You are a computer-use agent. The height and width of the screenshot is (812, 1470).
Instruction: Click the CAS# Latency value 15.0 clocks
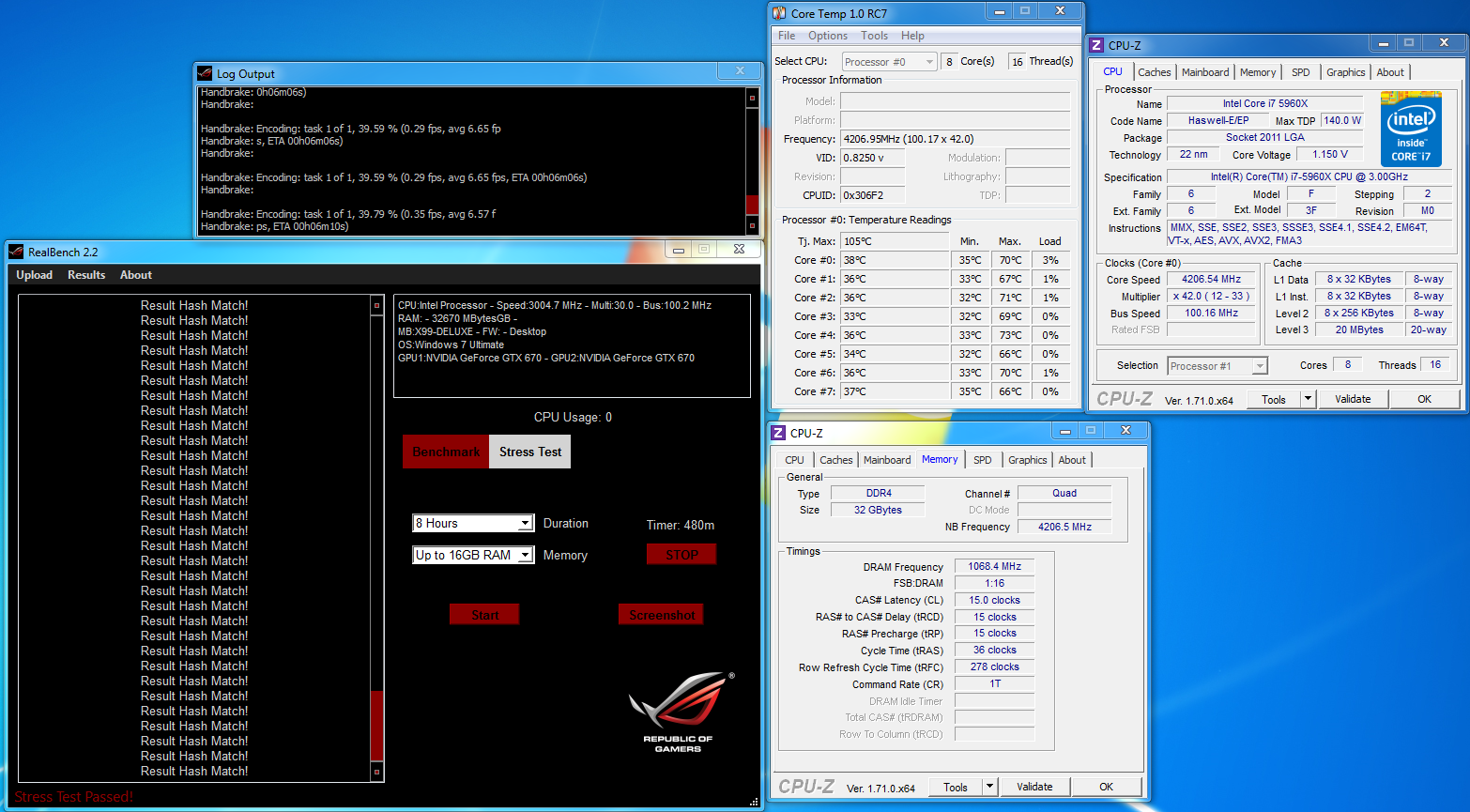(x=994, y=600)
